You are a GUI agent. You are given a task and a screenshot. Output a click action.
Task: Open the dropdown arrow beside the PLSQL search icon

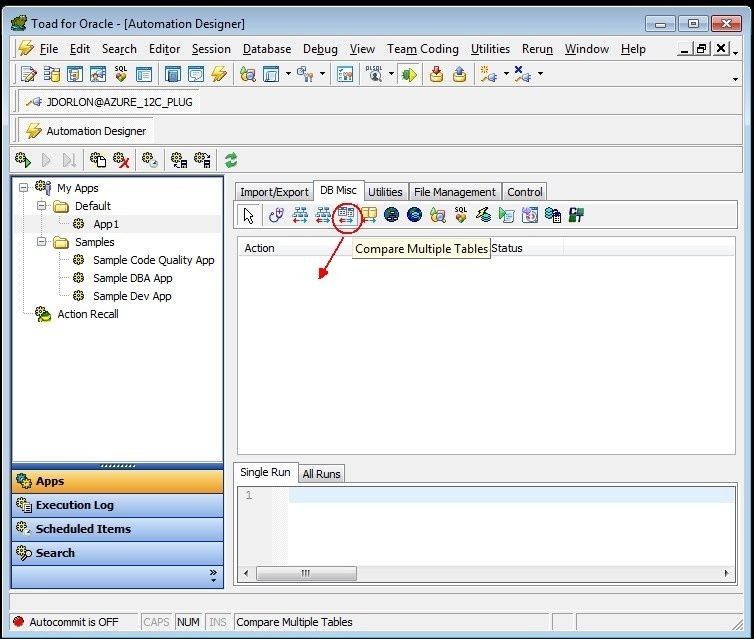click(x=391, y=74)
